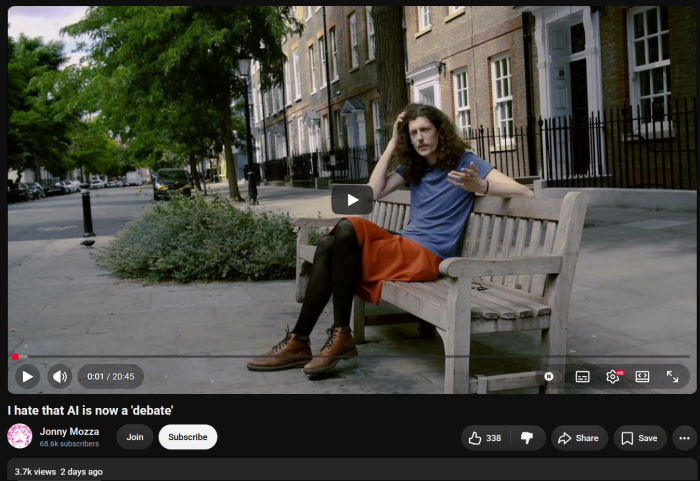Like the video with thumbs up 338
Image resolution: width=700 pixels, height=481 pixels.
485,438
